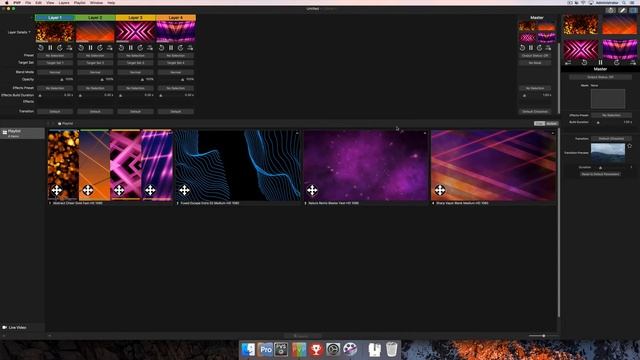
Task: Open Finder from the Dock
Action: (248, 349)
